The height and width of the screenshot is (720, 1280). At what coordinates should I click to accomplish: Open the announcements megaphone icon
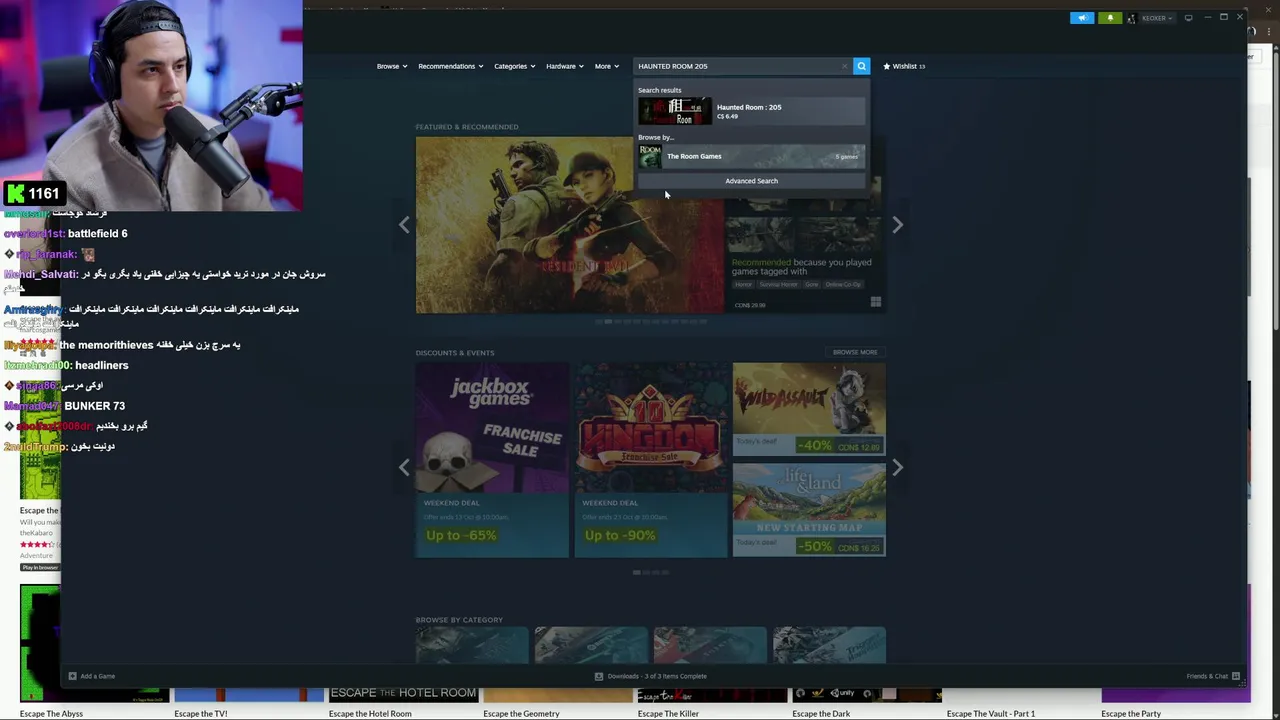coord(1082,18)
